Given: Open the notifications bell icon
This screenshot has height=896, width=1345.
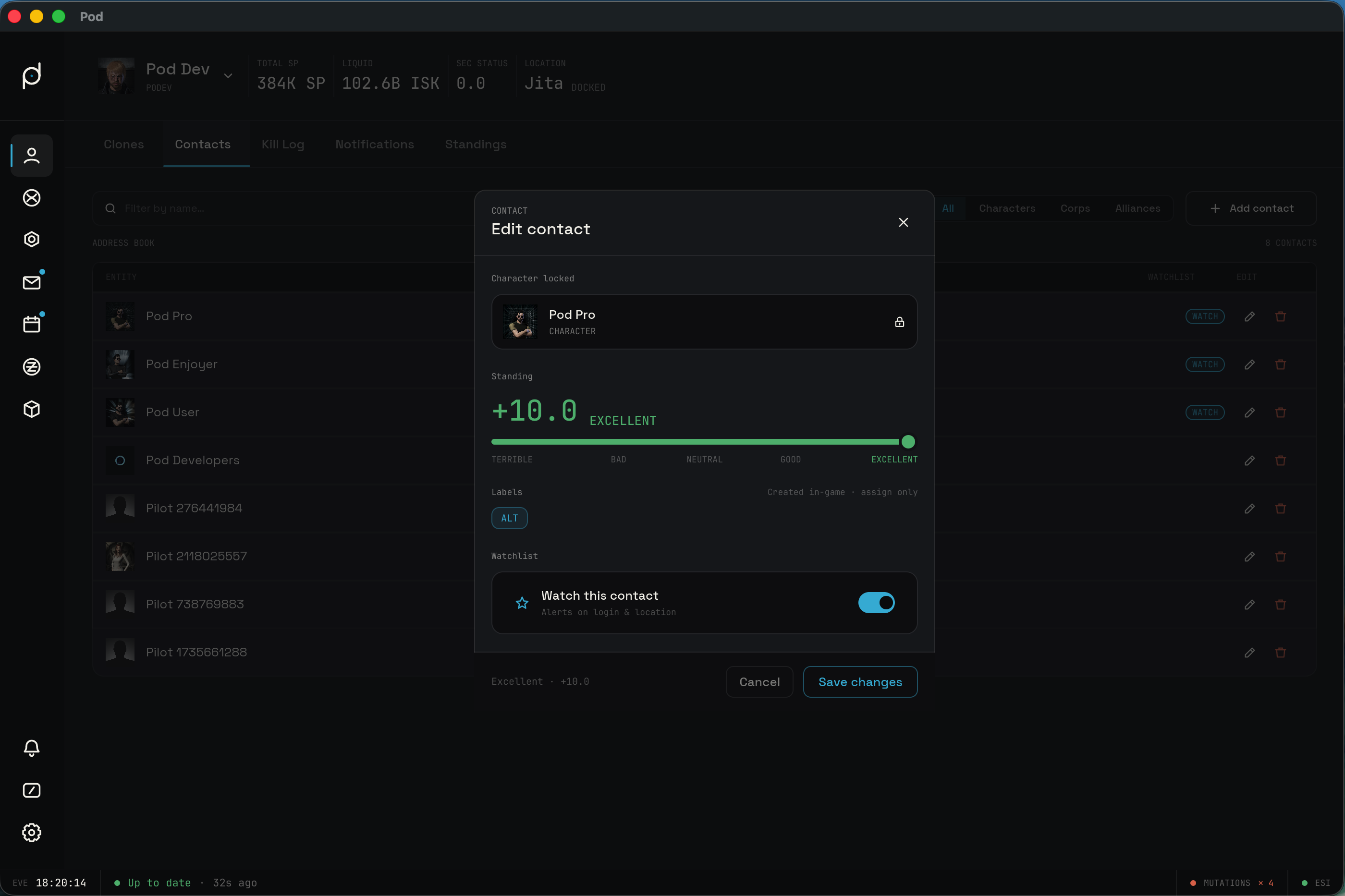Looking at the screenshot, I should coord(31,748).
